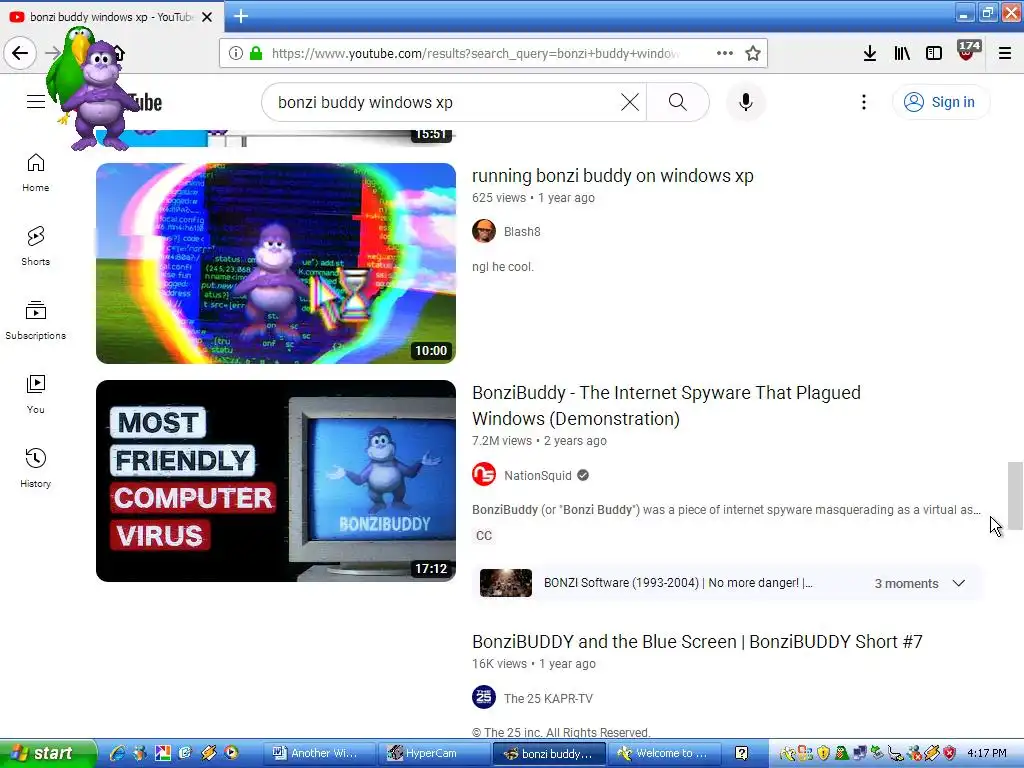Open the Firefox downloads arrow
Image resolution: width=1024 pixels, height=768 pixels.
tap(870, 54)
